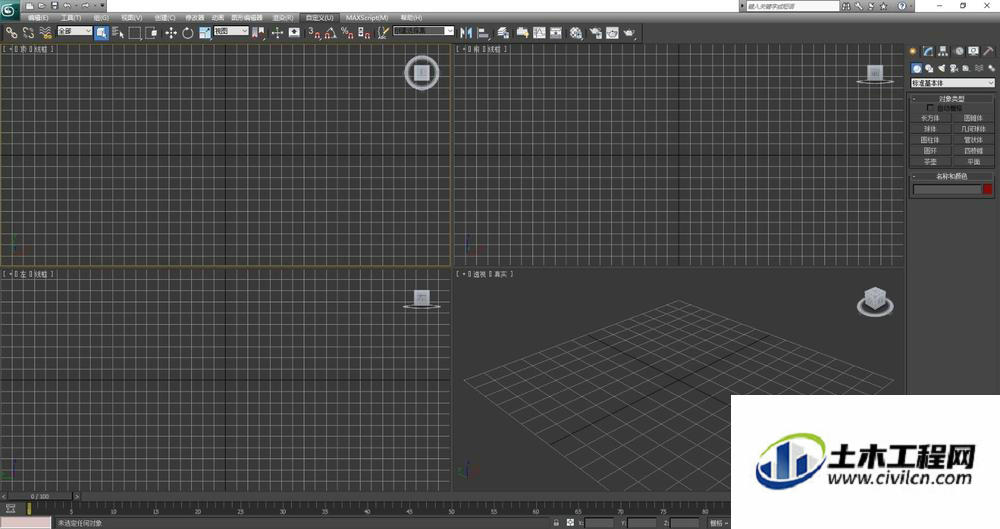Viewport: 1000px width, 529px height.
Task: Click the 3ds Max application logo button
Action: pyautogui.click(x=9, y=10)
